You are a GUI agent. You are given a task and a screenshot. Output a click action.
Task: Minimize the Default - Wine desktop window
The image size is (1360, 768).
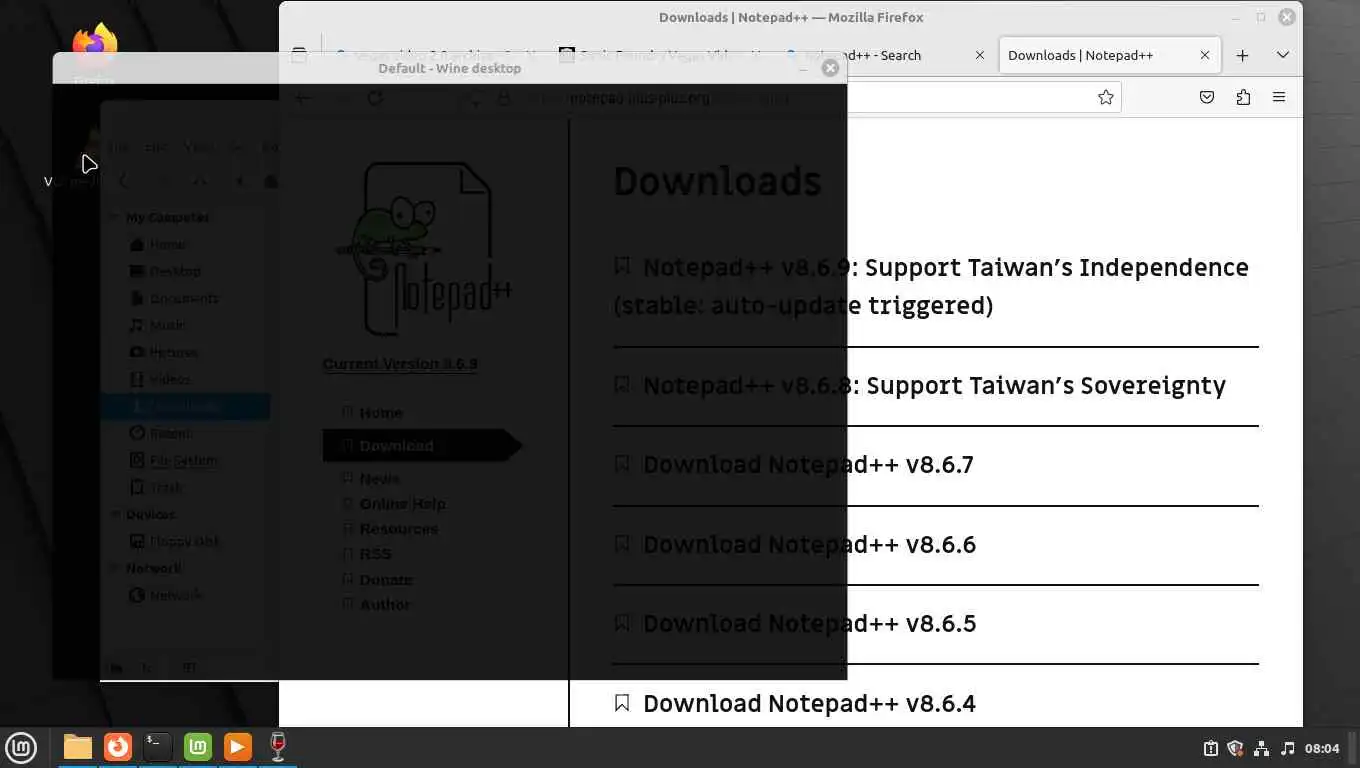click(x=803, y=68)
